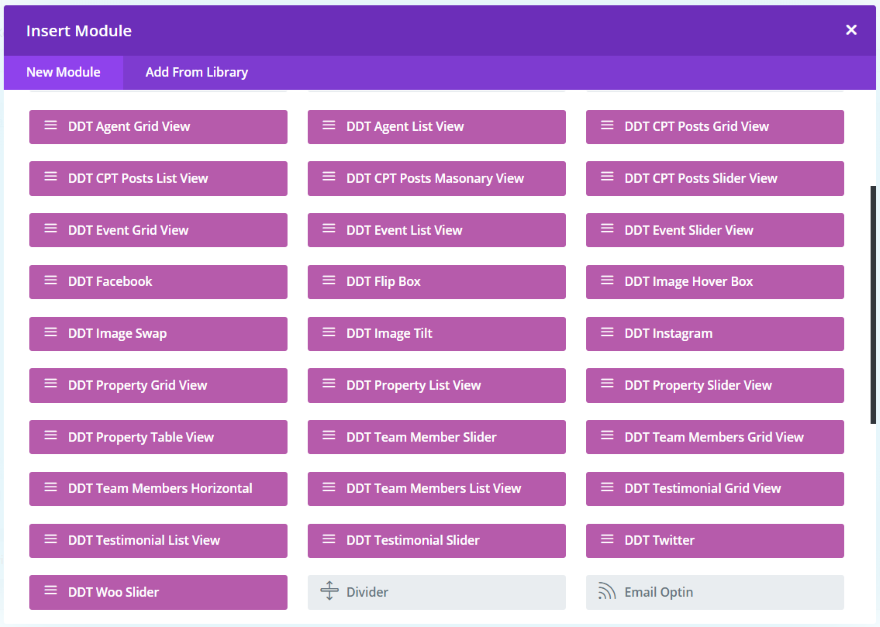Add the DDT Image Swap module
The image size is (880, 627).
tap(158, 333)
